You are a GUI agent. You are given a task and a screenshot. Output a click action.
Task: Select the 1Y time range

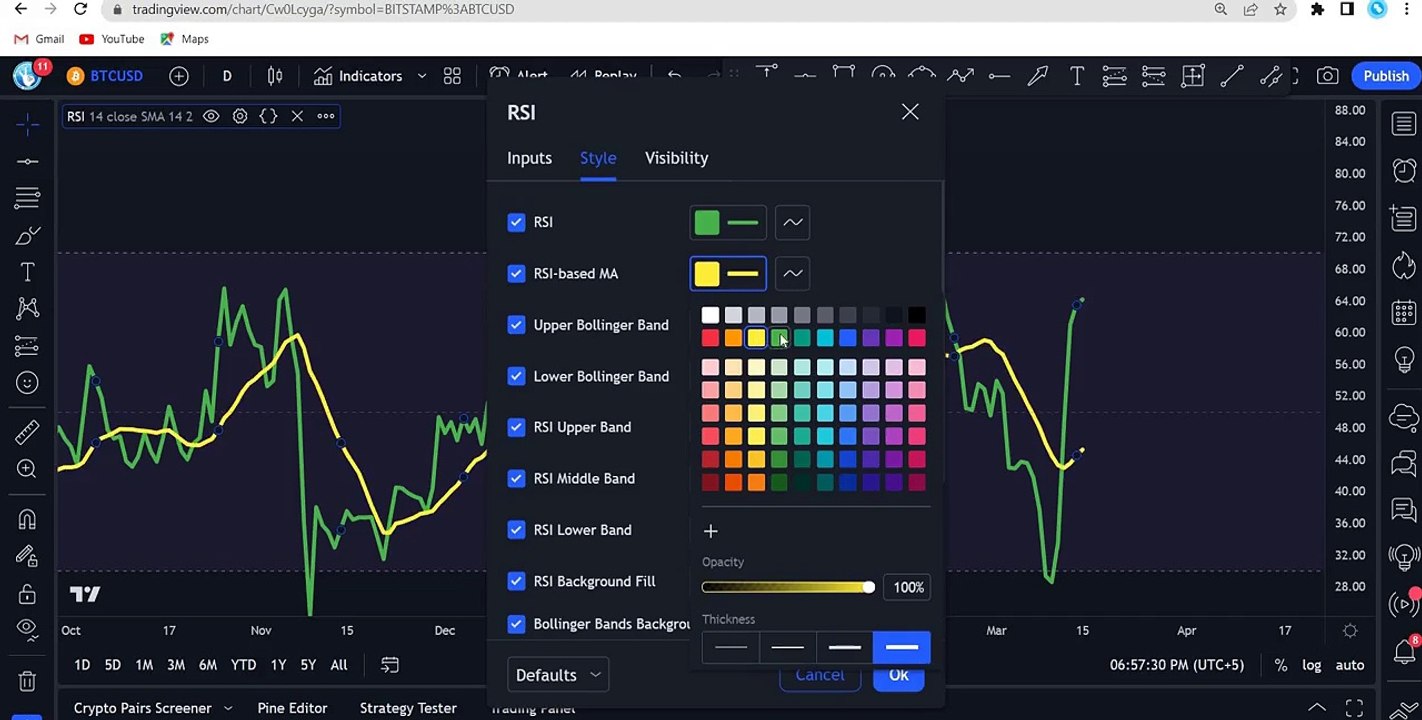[x=278, y=665]
